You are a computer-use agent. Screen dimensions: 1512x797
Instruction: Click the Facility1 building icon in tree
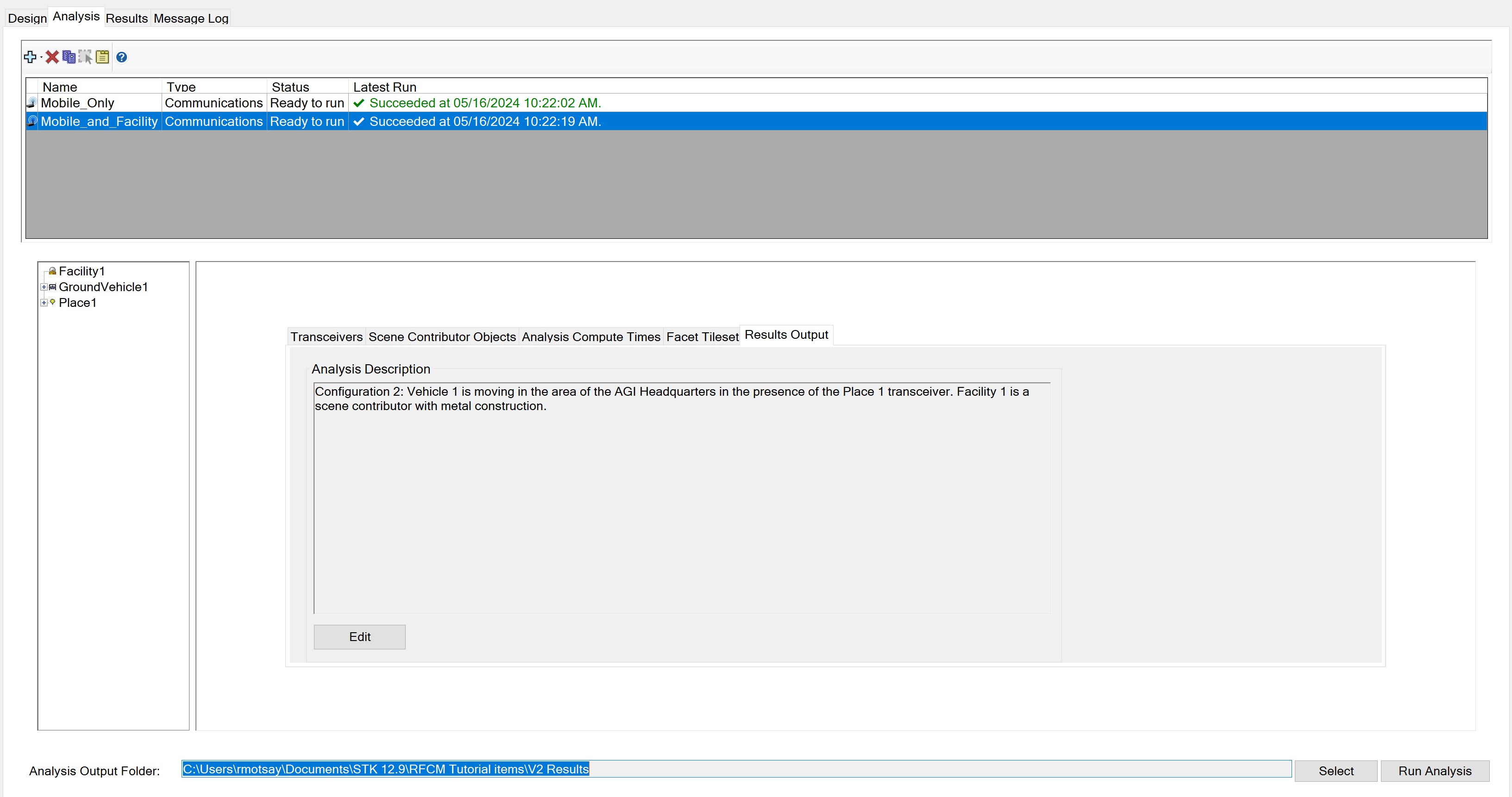[52, 271]
